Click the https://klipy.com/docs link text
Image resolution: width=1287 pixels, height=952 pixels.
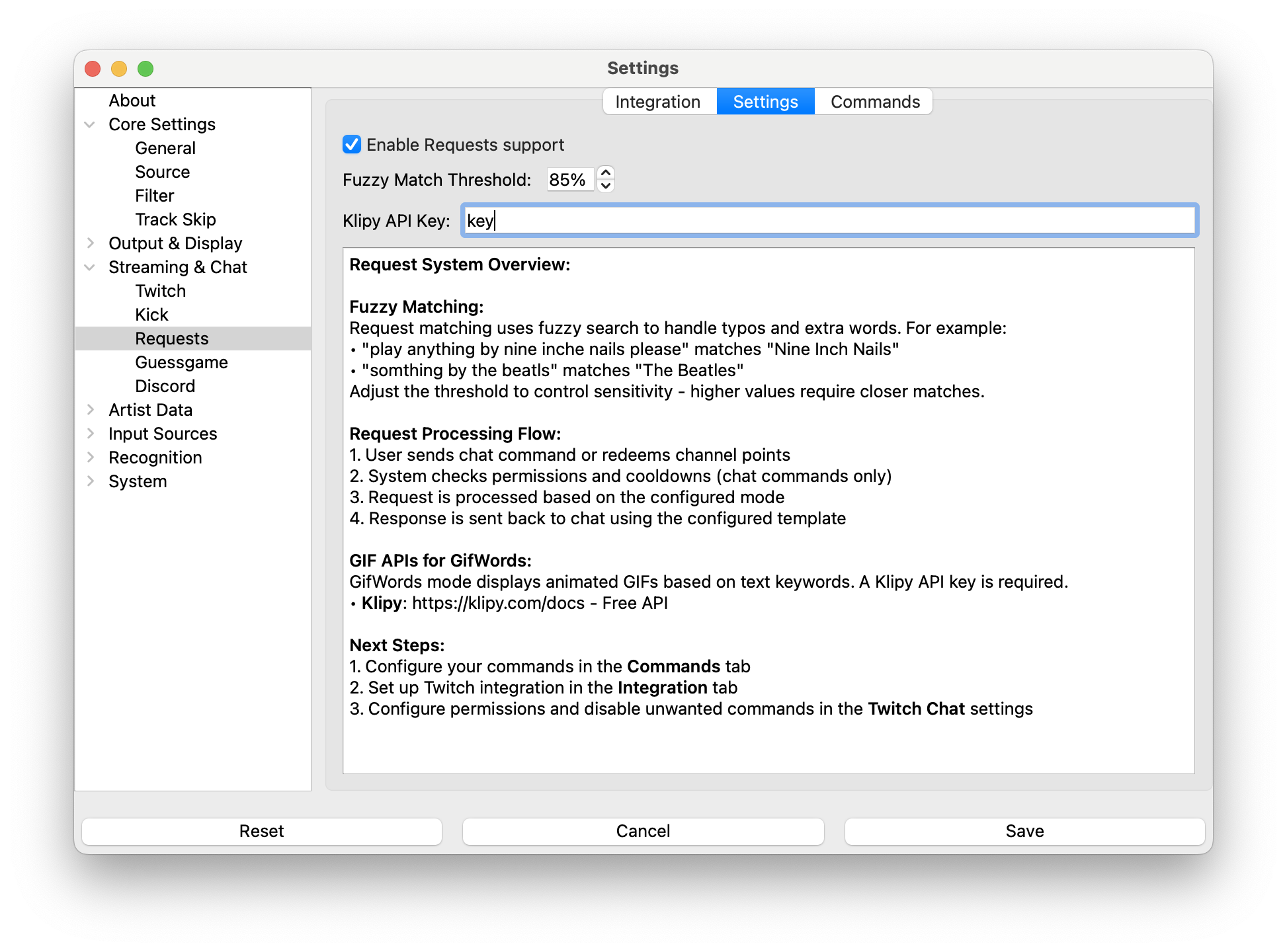[x=499, y=603]
